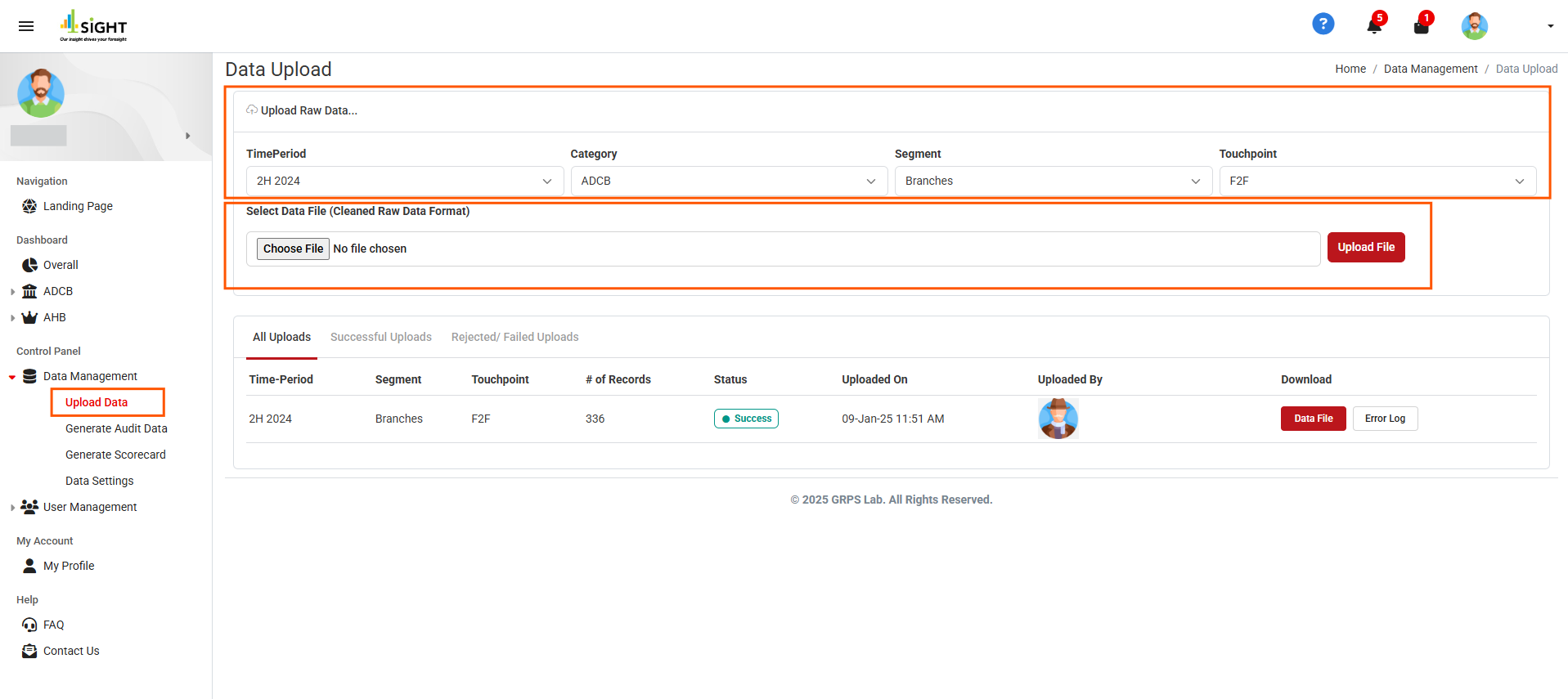Click the iSight logo
This screenshot has width=1568, height=699.
(x=93, y=25)
